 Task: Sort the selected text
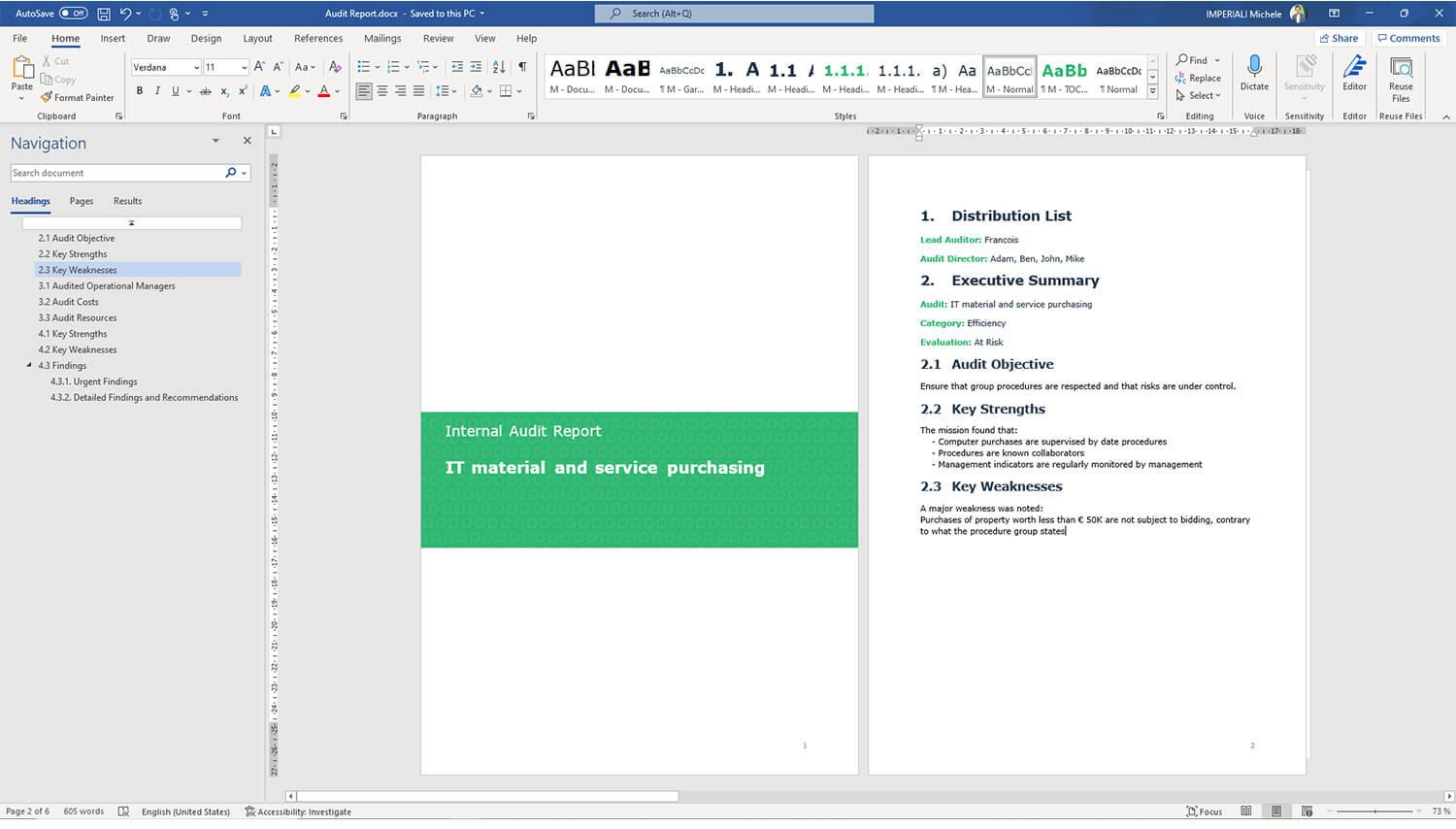[x=499, y=67]
